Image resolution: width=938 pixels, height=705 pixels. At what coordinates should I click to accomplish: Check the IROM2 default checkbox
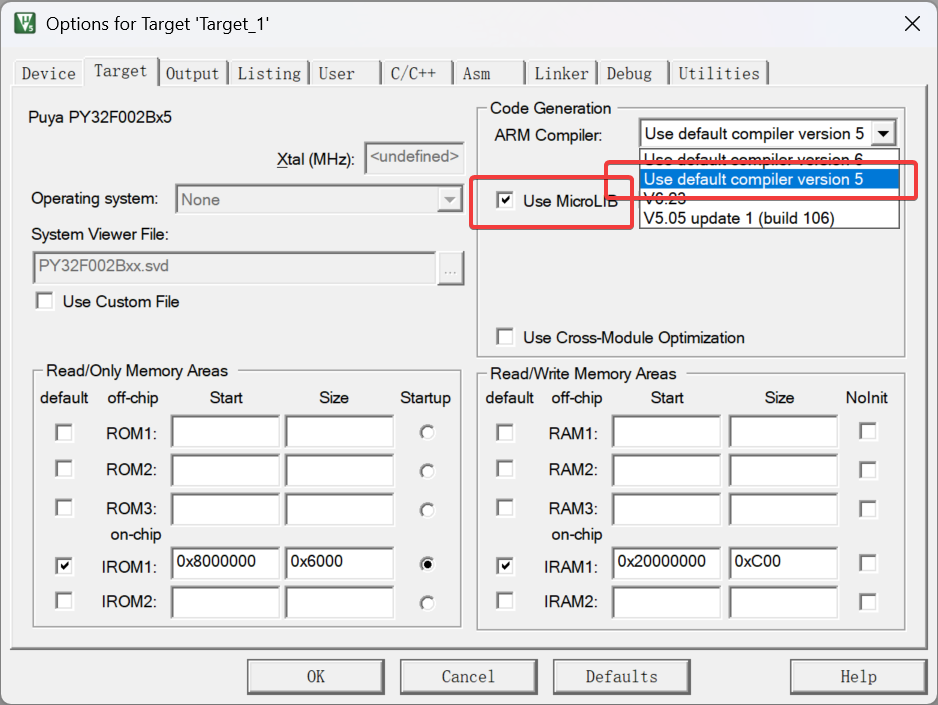(64, 600)
